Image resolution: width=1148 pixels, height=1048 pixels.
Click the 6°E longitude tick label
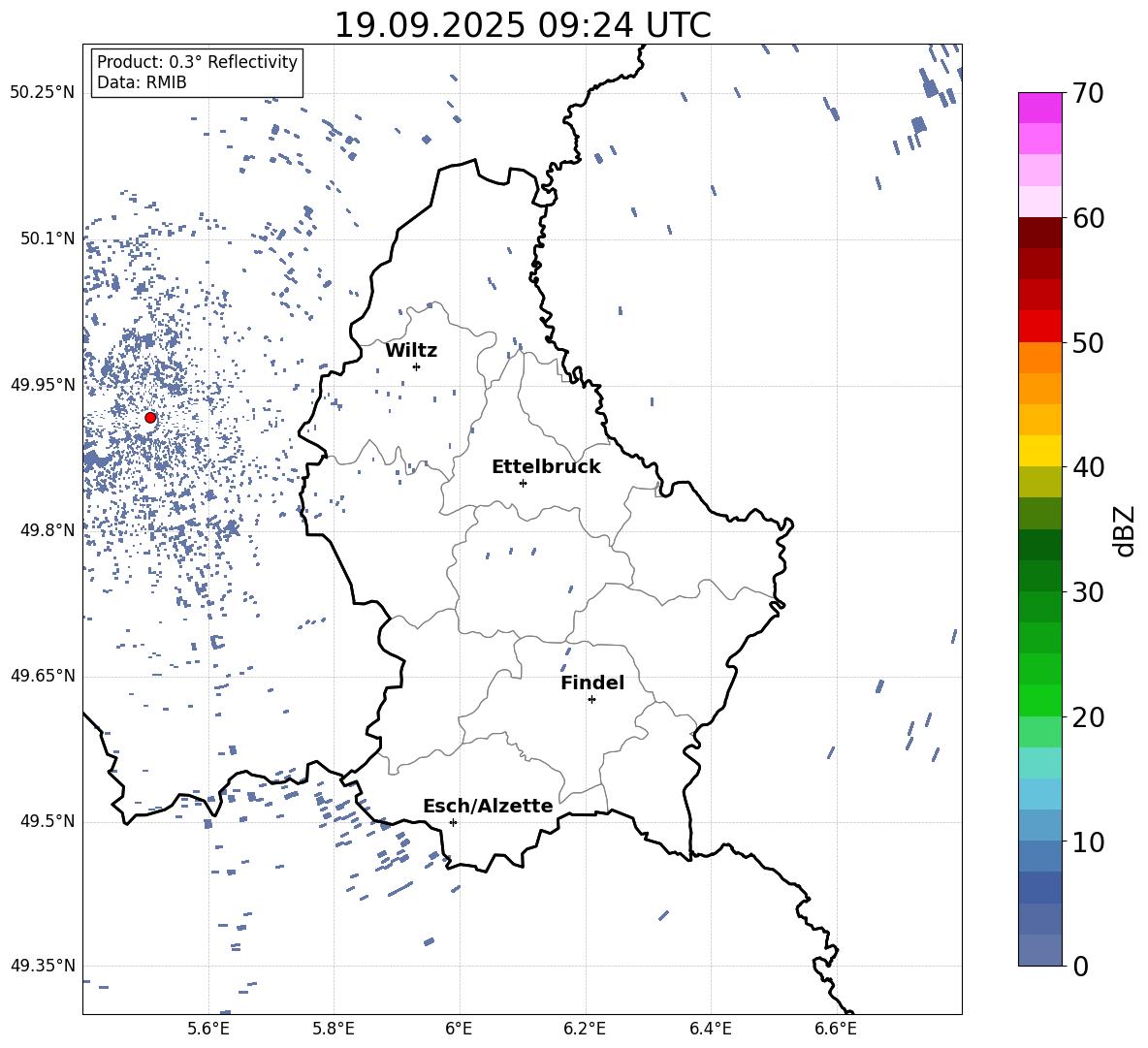[x=459, y=1029]
